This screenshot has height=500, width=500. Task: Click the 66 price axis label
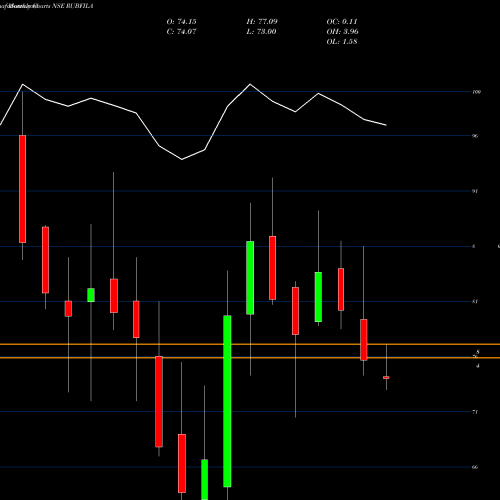point(475,467)
